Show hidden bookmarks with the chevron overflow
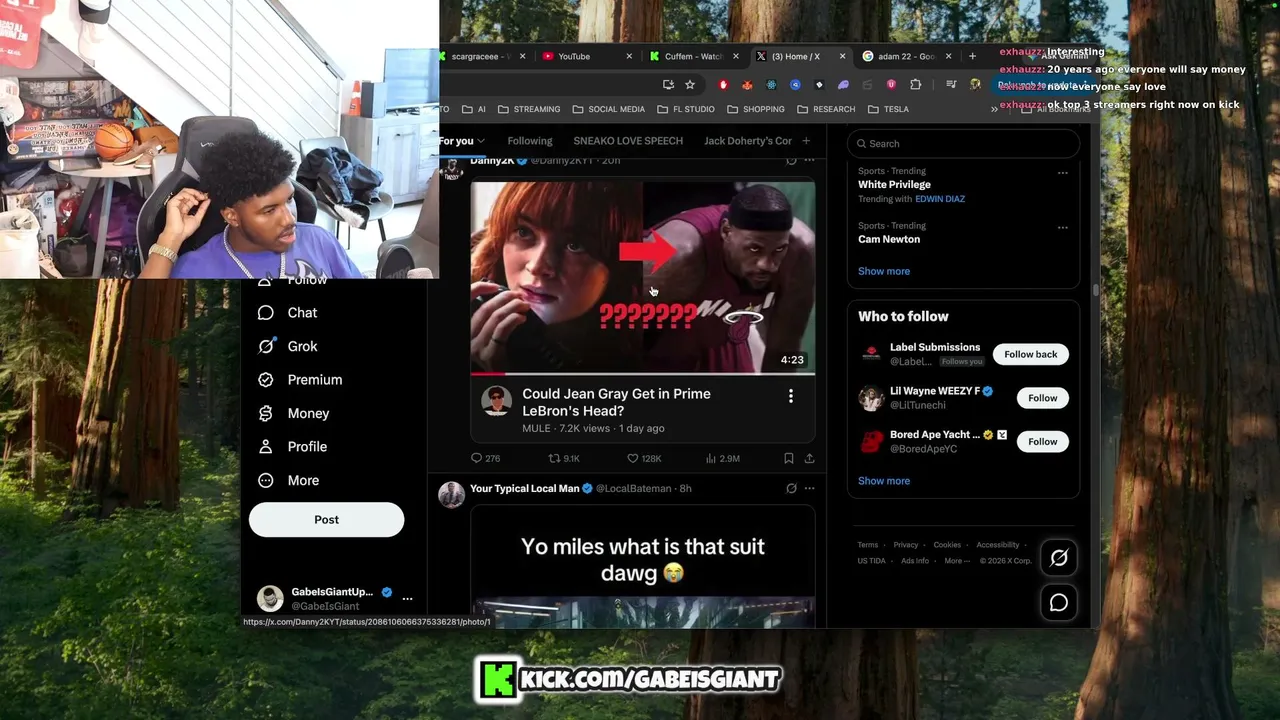 click(x=994, y=109)
